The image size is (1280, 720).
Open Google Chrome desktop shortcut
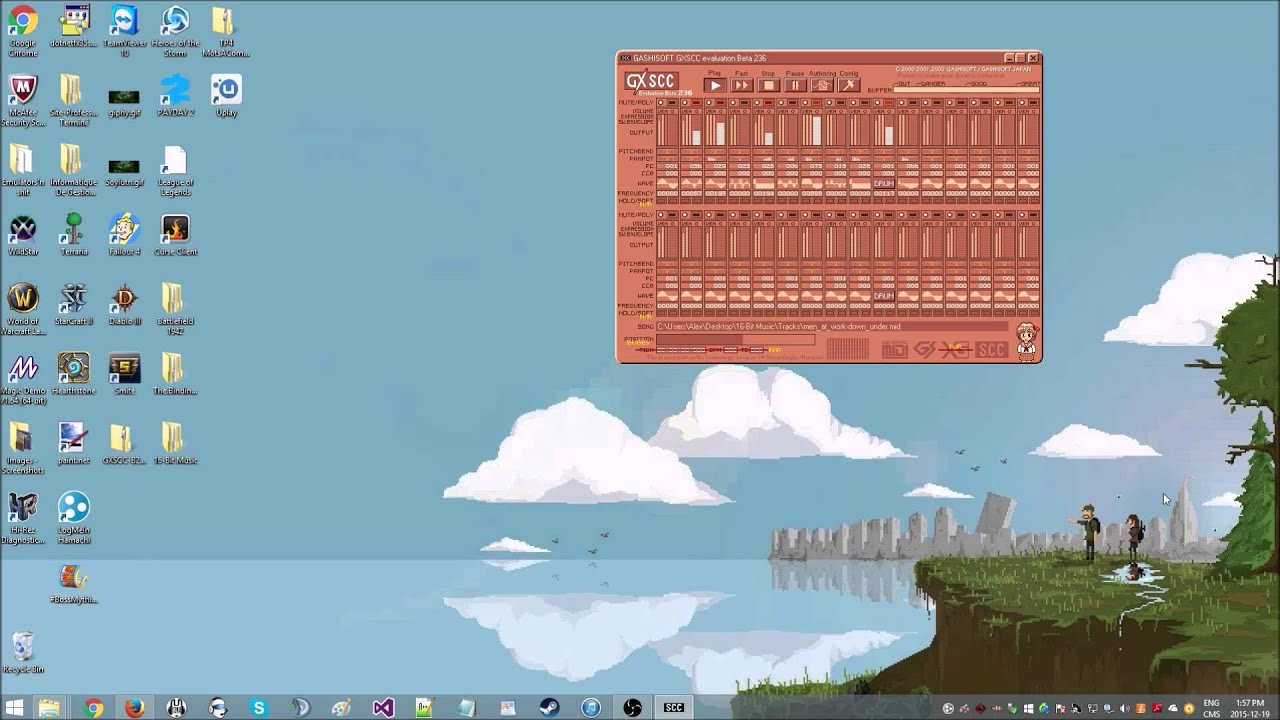pos(22,30)
